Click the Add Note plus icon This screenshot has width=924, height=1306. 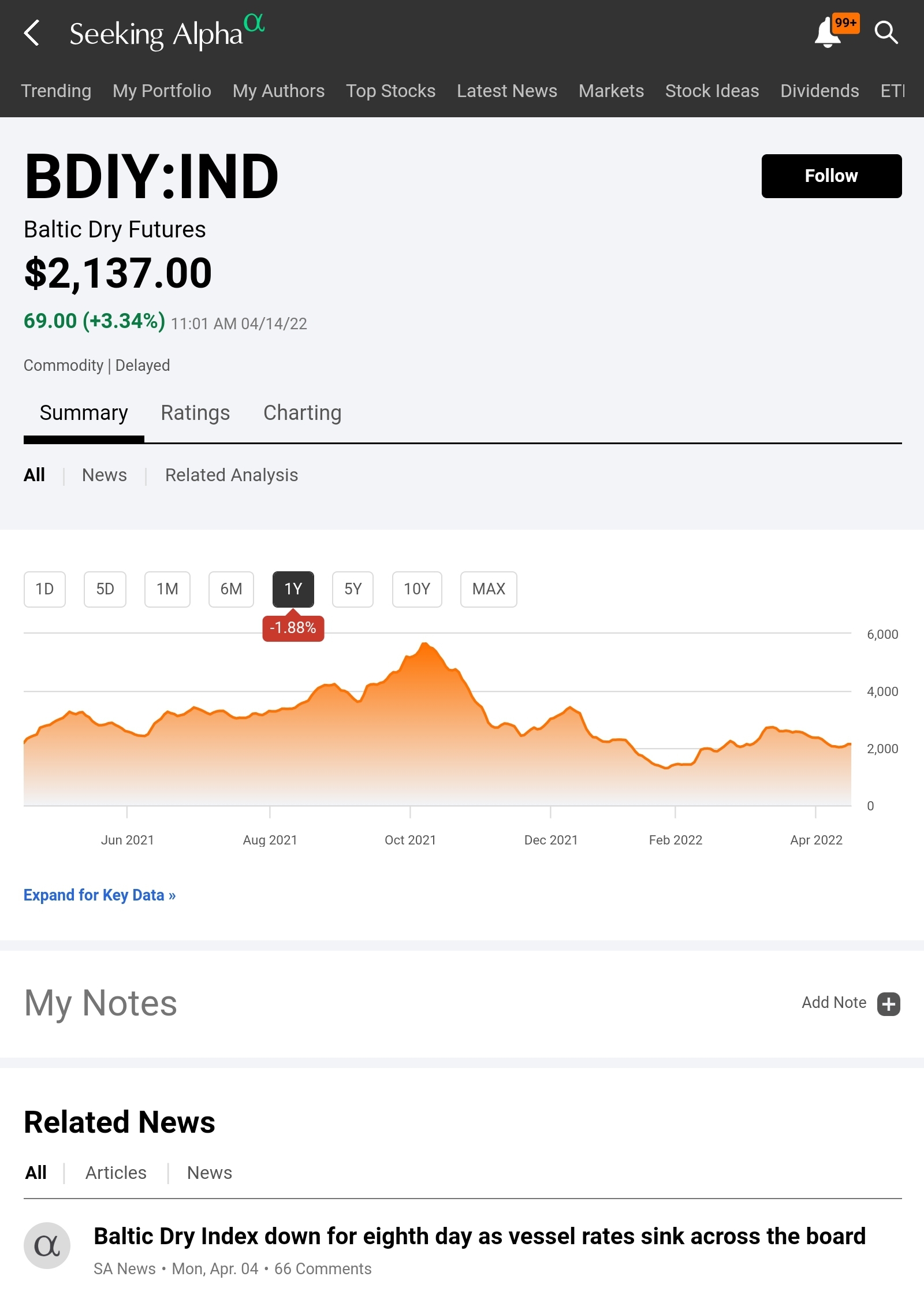(888, 1004)
